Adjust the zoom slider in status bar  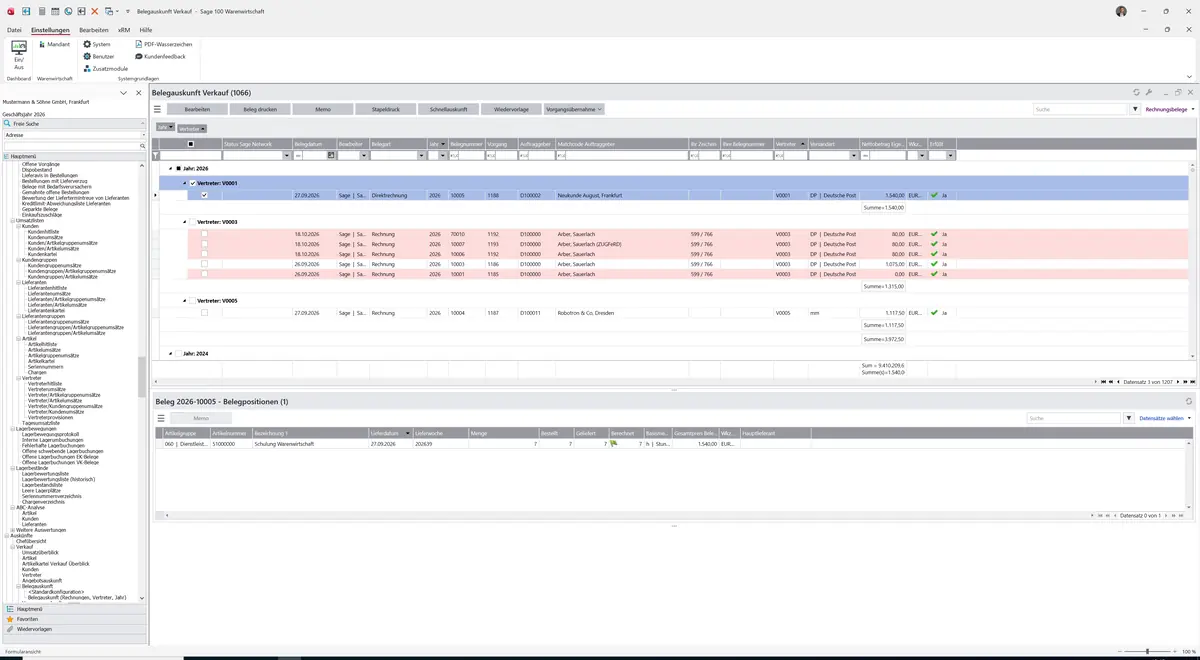[x=1146, y=651]
